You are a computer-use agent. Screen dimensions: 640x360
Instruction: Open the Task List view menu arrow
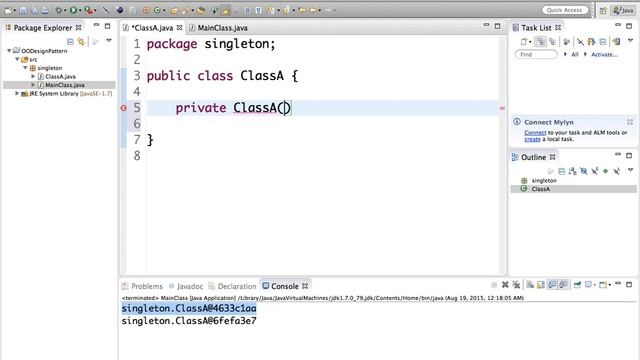click(630, 40)
